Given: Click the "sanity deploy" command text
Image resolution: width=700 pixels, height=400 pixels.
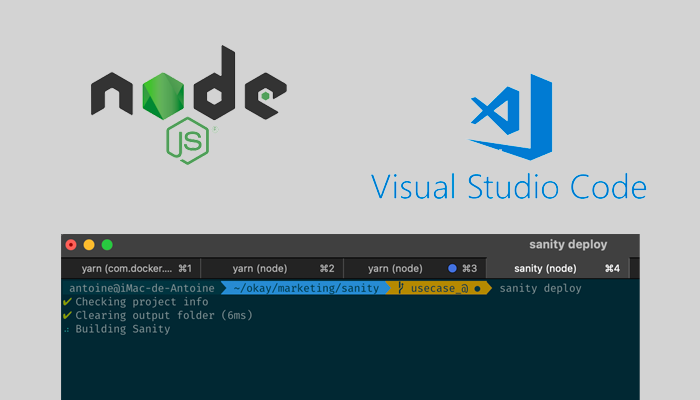Looking at the screenshot, I should 540,288.
